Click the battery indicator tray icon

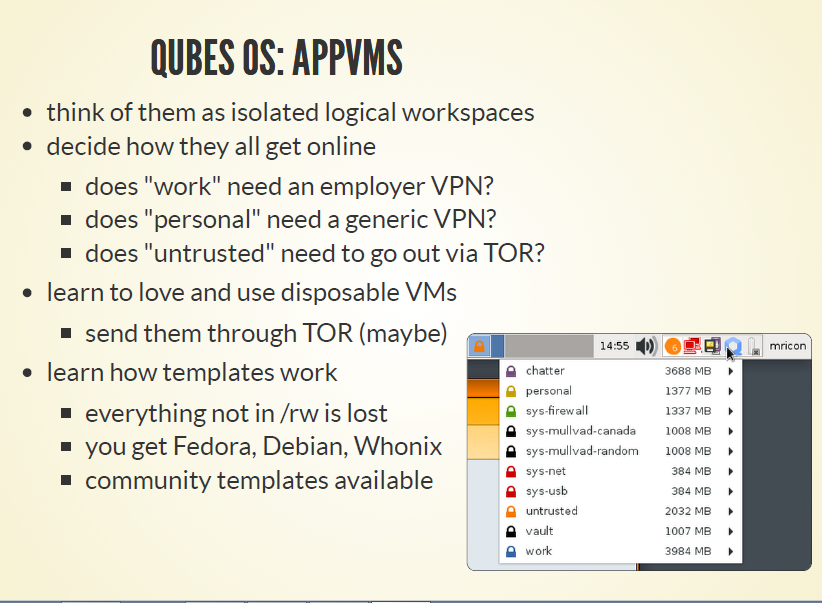pos(754,346)
